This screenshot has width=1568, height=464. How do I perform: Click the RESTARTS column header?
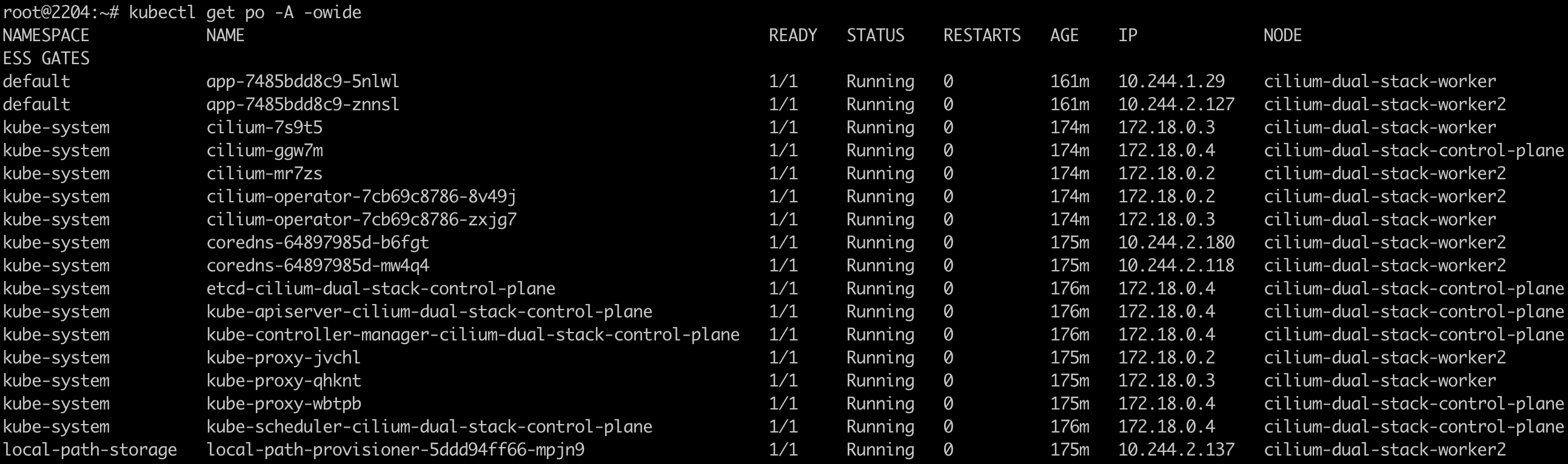click(x=982, y=35)
